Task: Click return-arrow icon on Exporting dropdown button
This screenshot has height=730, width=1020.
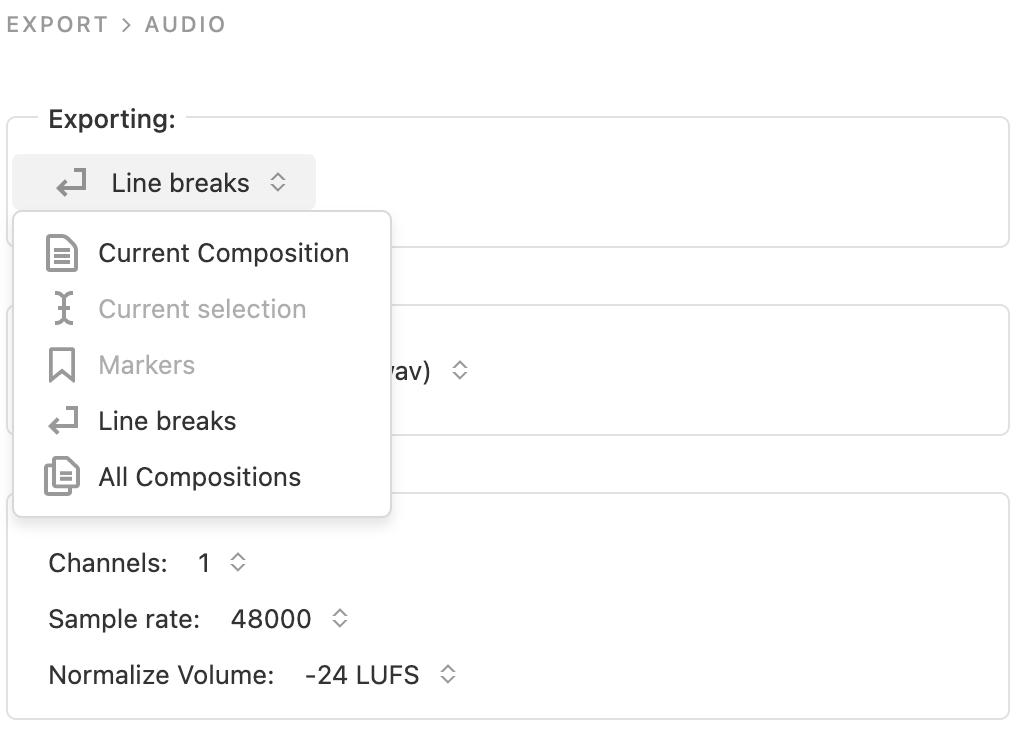Action: click(x=72, y=183)
